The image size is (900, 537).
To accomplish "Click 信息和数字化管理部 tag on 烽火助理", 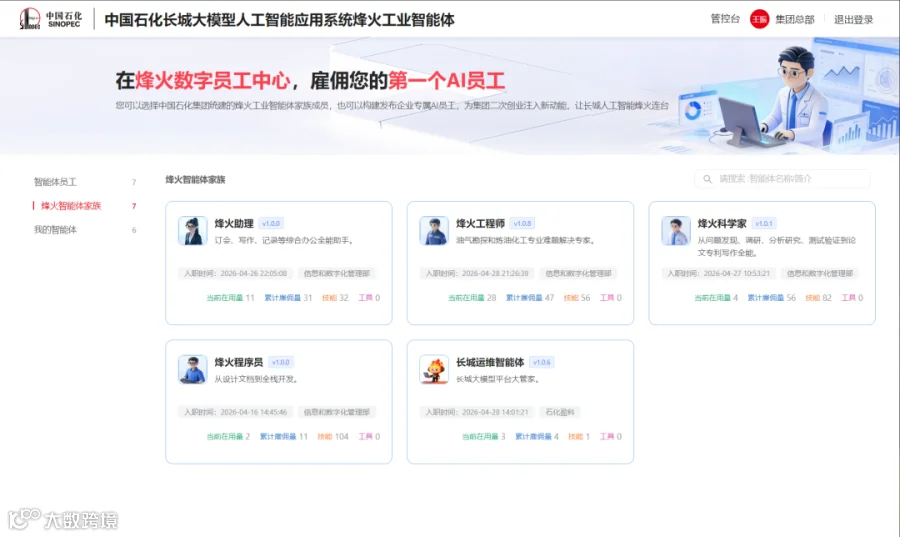I will pyautogui.click(x=336, y=273).
